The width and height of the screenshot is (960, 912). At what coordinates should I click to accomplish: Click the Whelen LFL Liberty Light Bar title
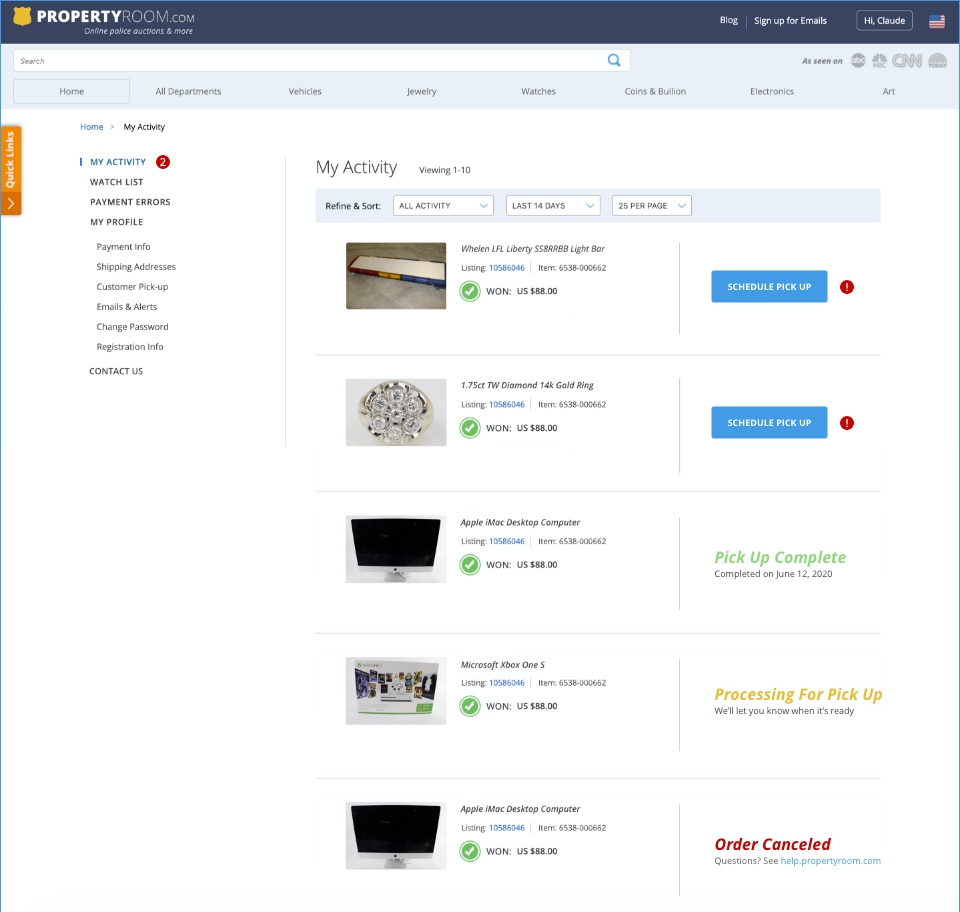(x=532, y=249)
